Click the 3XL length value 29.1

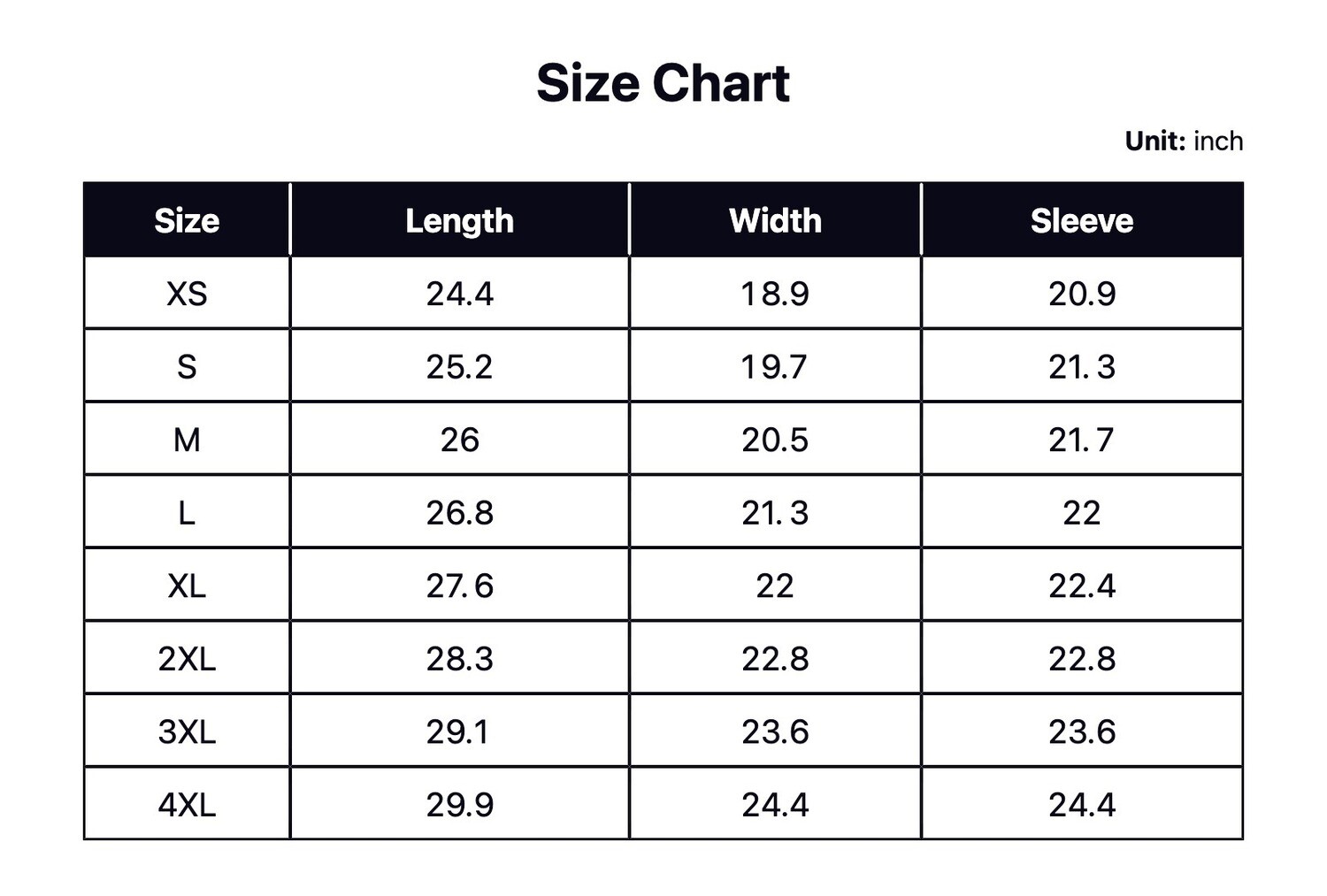tap(457, 731)
